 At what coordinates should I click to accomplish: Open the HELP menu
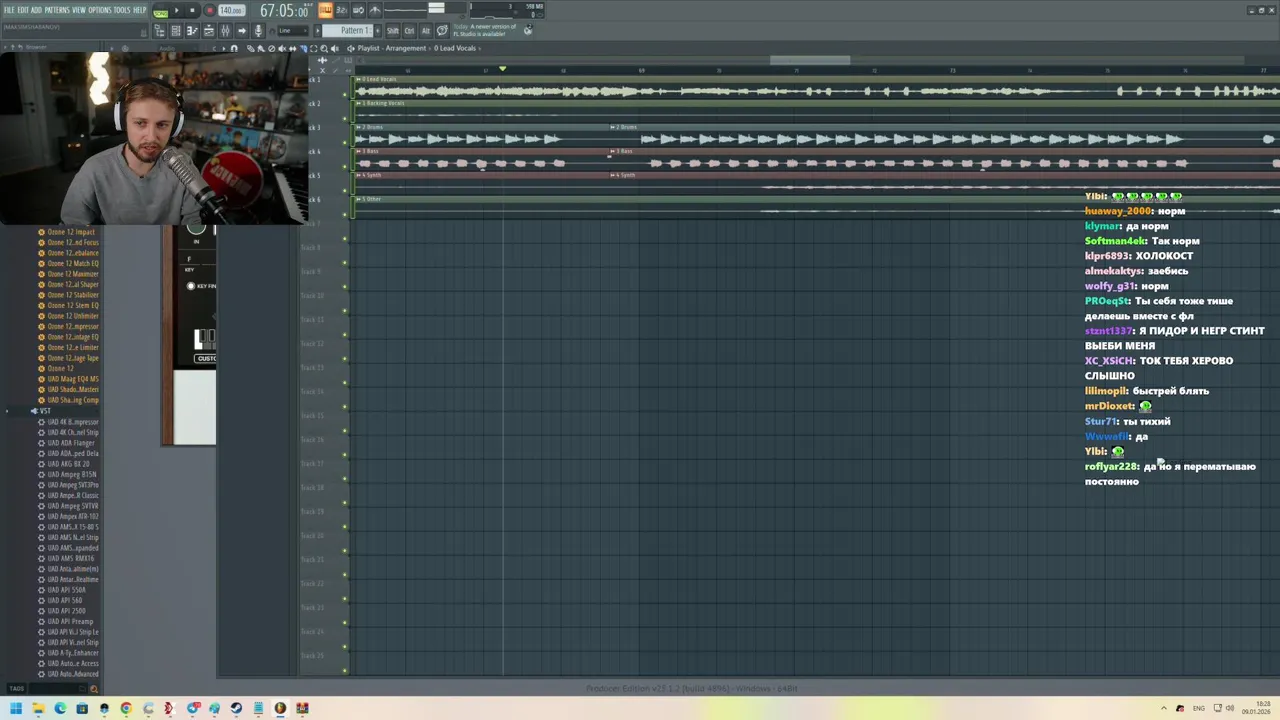pyautogui.click(x=139, y=10)
